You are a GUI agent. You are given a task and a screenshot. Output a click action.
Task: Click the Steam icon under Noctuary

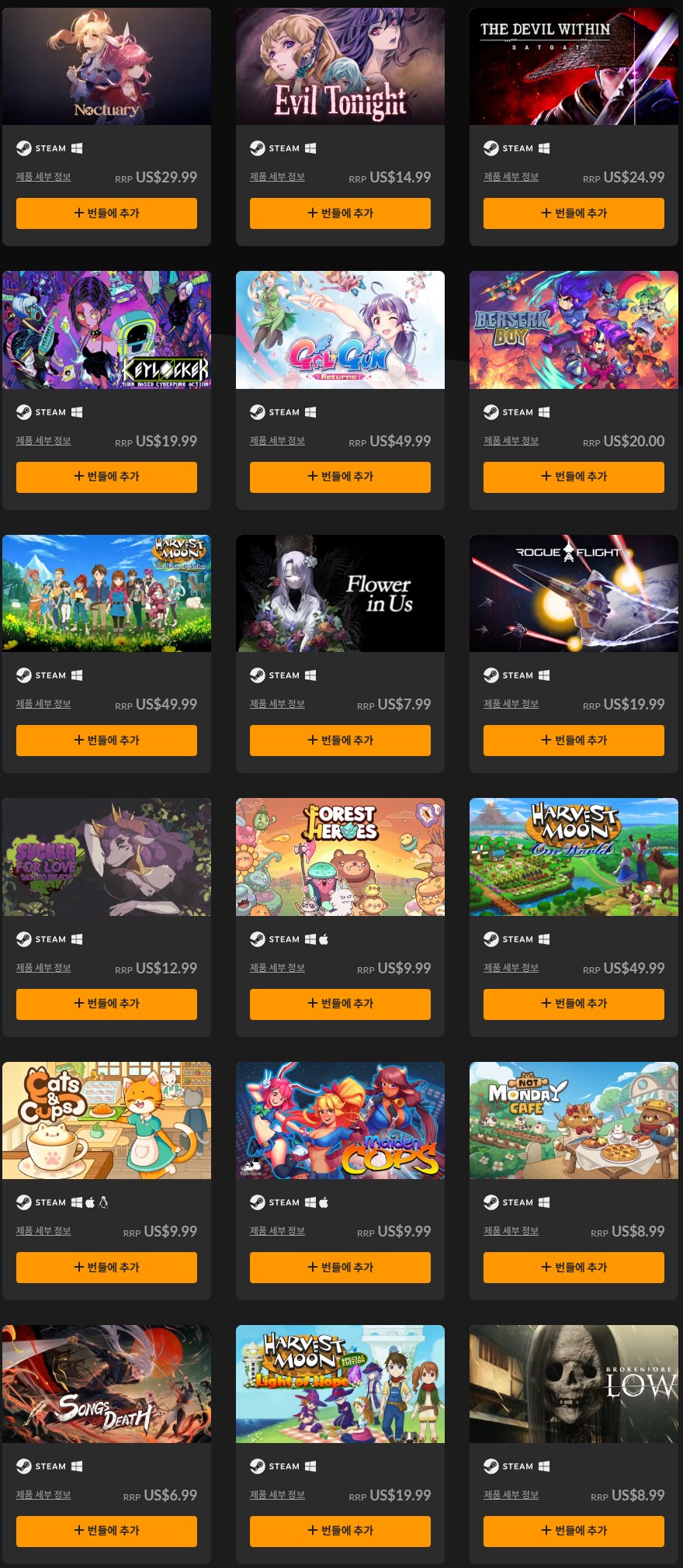24,148
